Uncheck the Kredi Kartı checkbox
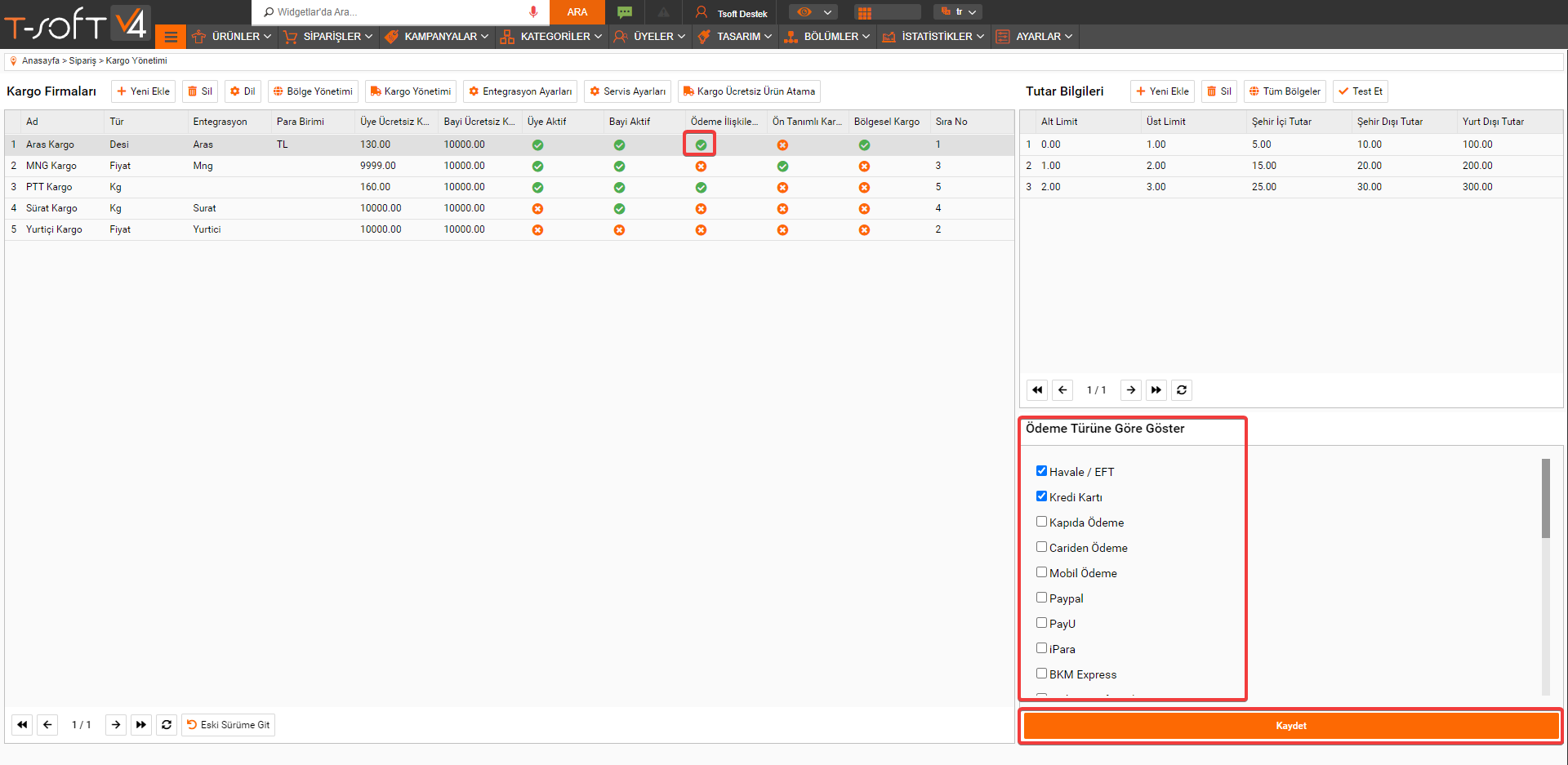 (x=1041, y=496)
